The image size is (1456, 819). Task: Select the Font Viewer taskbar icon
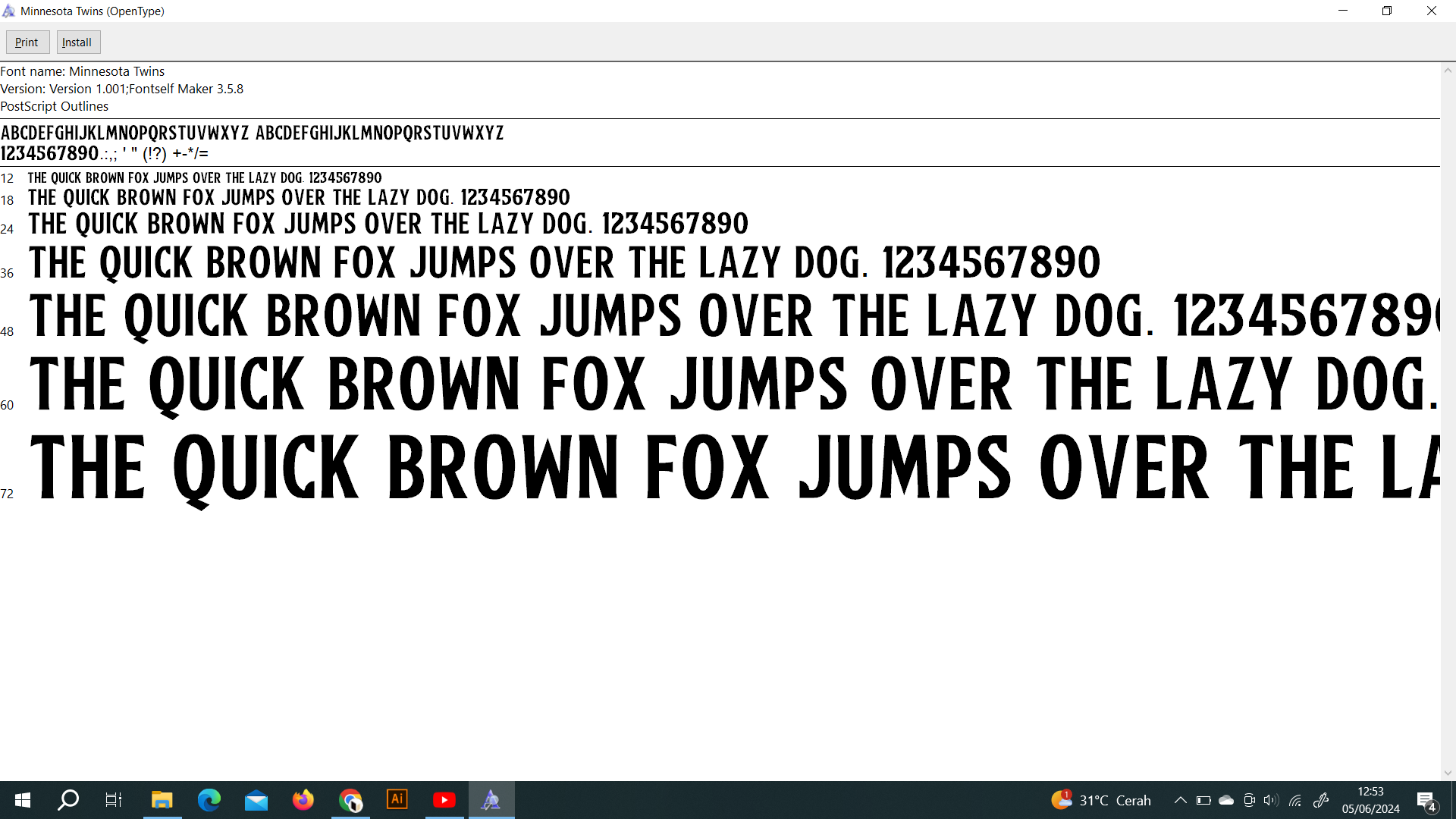[491, 800]
